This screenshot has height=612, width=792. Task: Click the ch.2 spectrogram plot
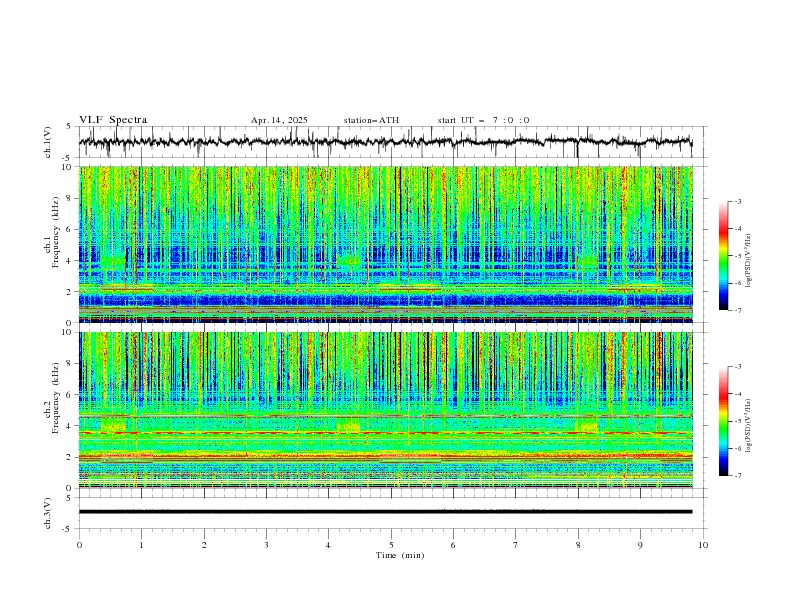point(386,410)
